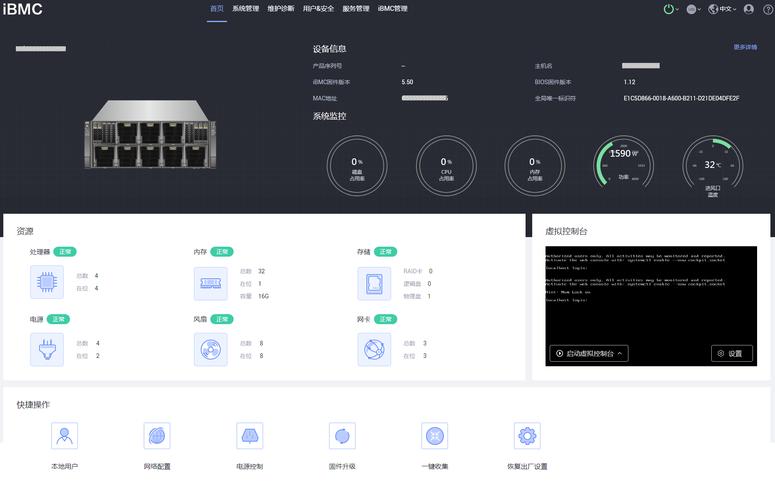Click the 磁盘占用率 disk usage gauge
775x500 pixels.
(x=357, y=166)
